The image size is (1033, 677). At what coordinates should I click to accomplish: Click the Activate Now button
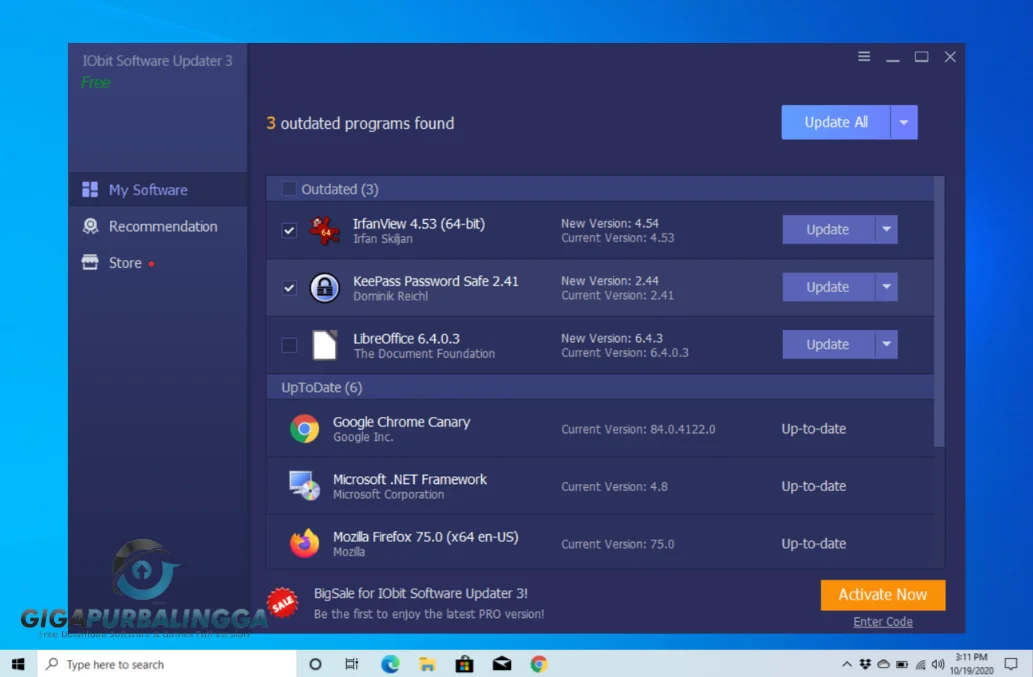pyautogui.click(x=882, y=594)
